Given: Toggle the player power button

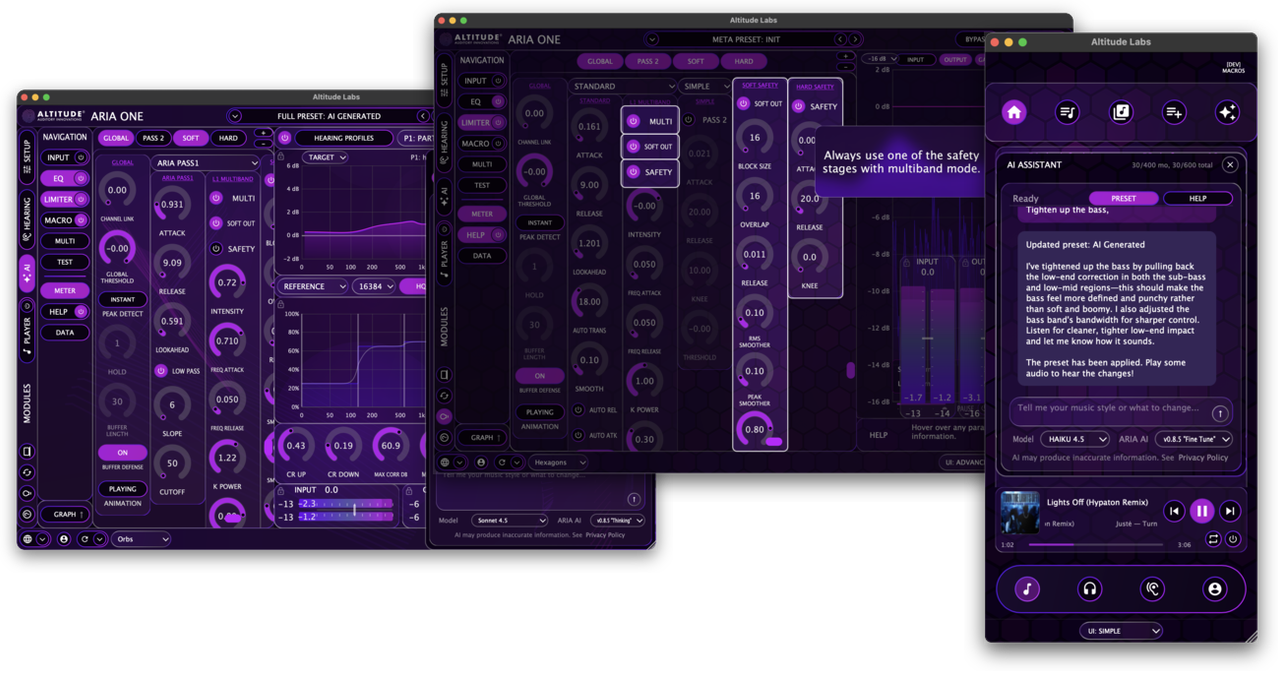Looking at the screenshot, I should 1232,540.
